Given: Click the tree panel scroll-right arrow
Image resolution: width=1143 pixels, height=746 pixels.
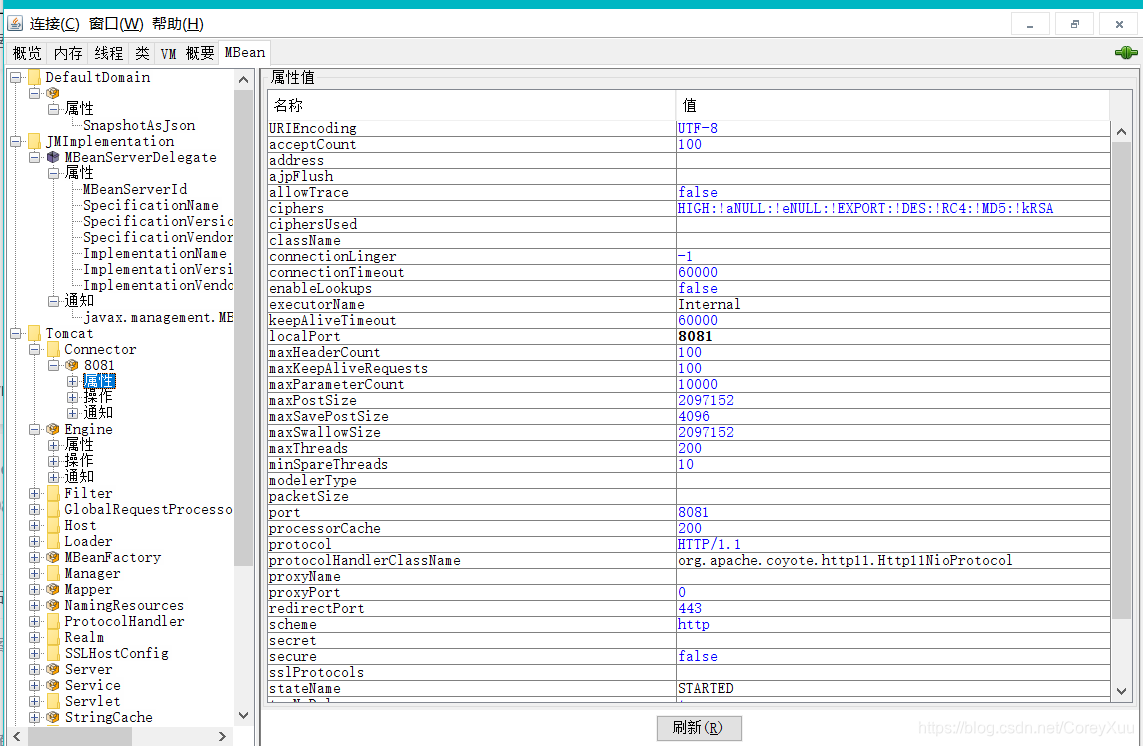Looking at the screenshot, I should tap(222, 737).
